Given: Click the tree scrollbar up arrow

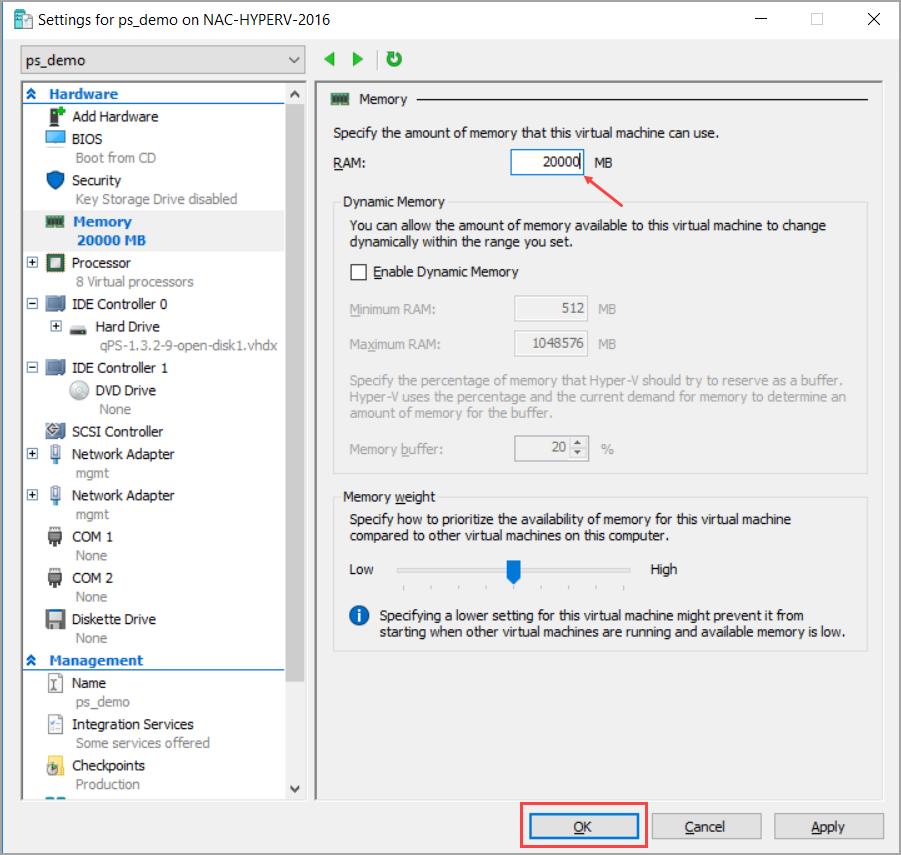Looking at the screenshot, I should 295,94.
